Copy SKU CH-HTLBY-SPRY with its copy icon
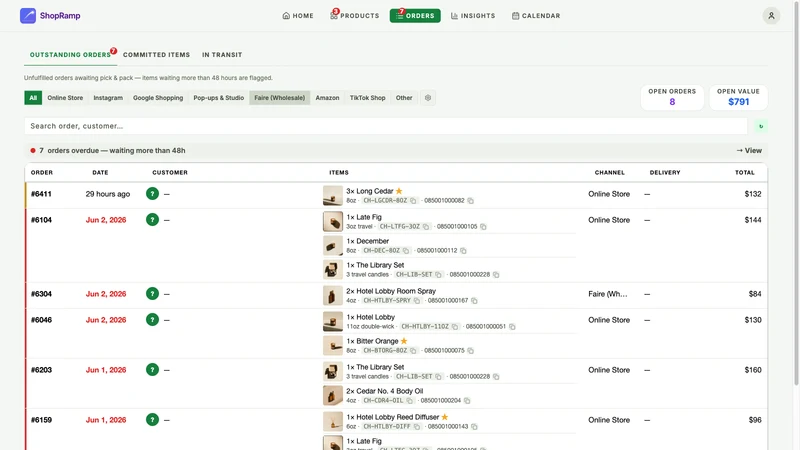 (417, 301)
